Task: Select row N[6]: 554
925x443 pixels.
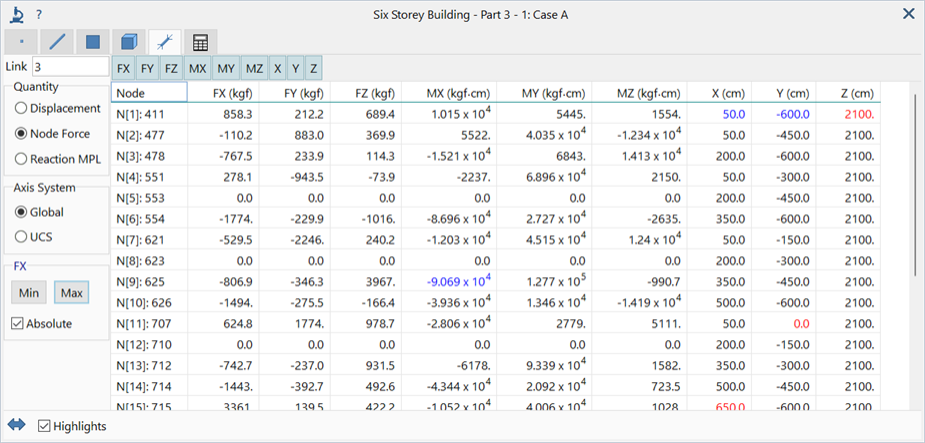Action: 496,219
